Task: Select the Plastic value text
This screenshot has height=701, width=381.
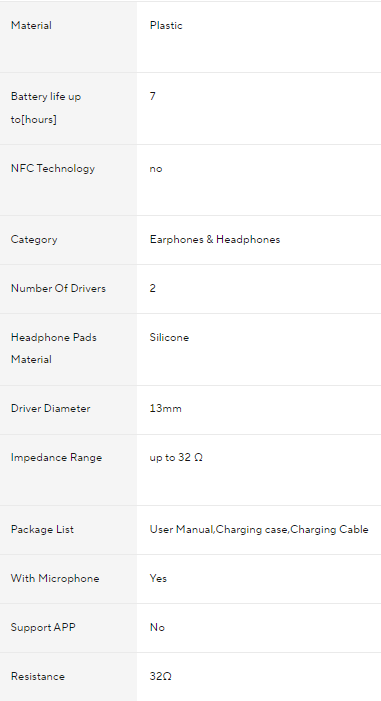Action: (166, 25)
